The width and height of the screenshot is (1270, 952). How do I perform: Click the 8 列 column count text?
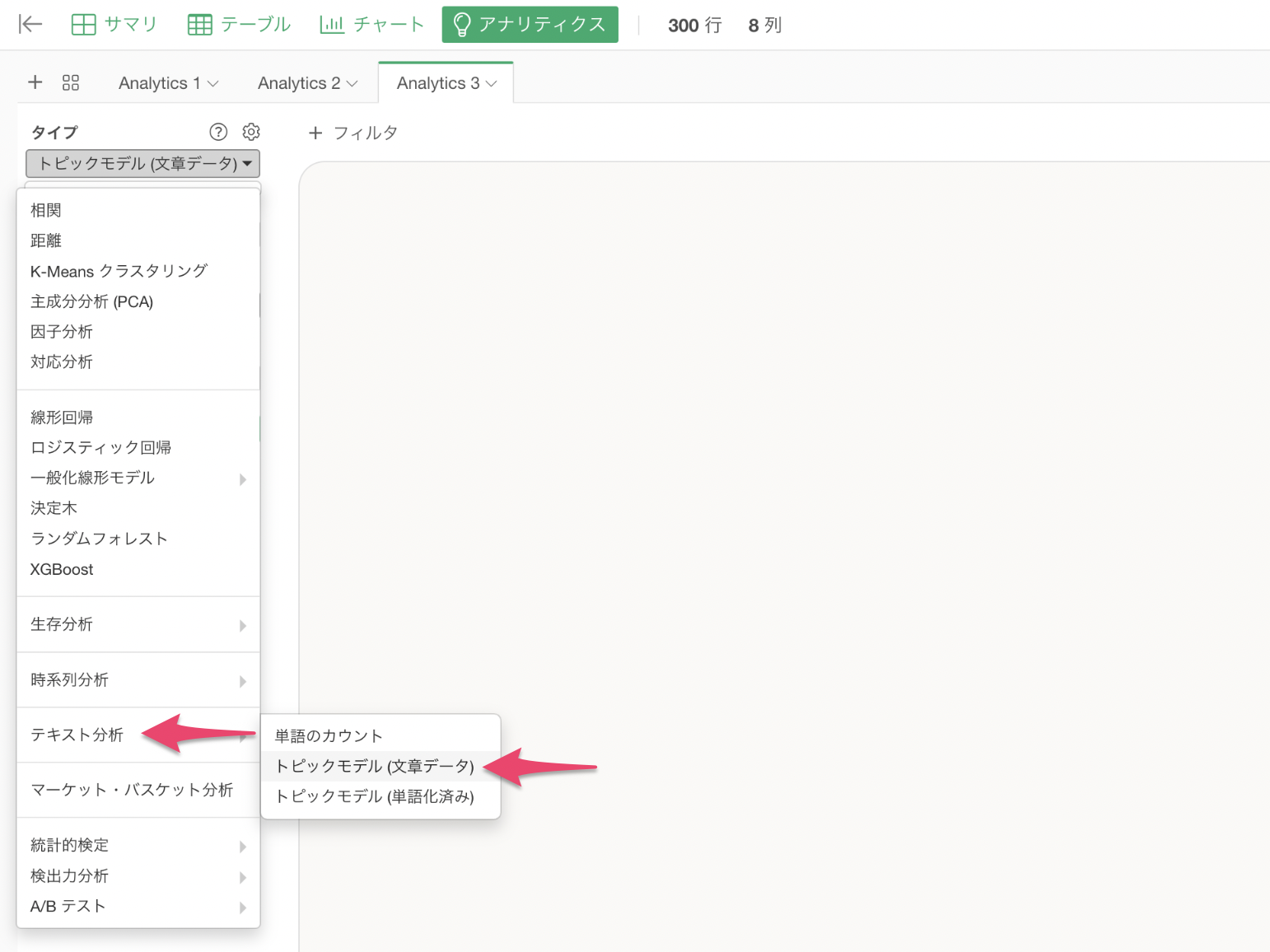coord(765,26)
